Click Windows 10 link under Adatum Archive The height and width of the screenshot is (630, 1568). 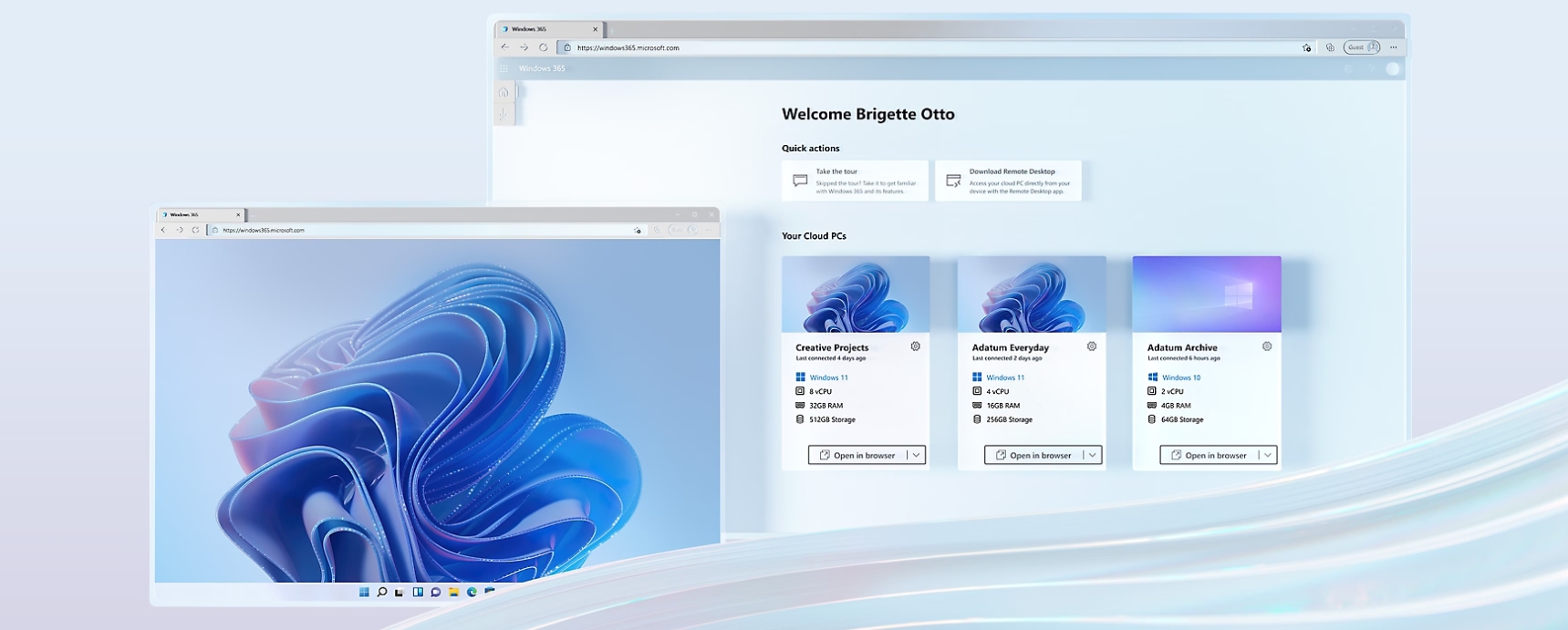[1180, 377]
